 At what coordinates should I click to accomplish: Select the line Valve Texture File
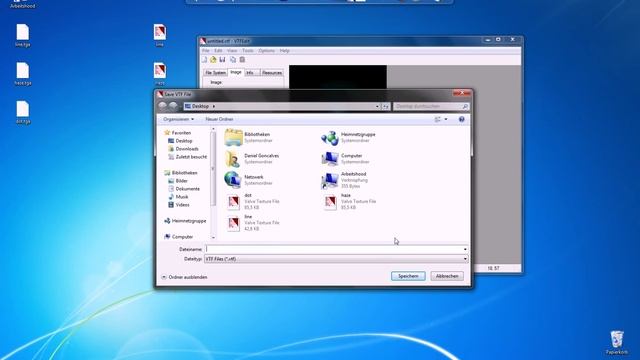(252, 223)
